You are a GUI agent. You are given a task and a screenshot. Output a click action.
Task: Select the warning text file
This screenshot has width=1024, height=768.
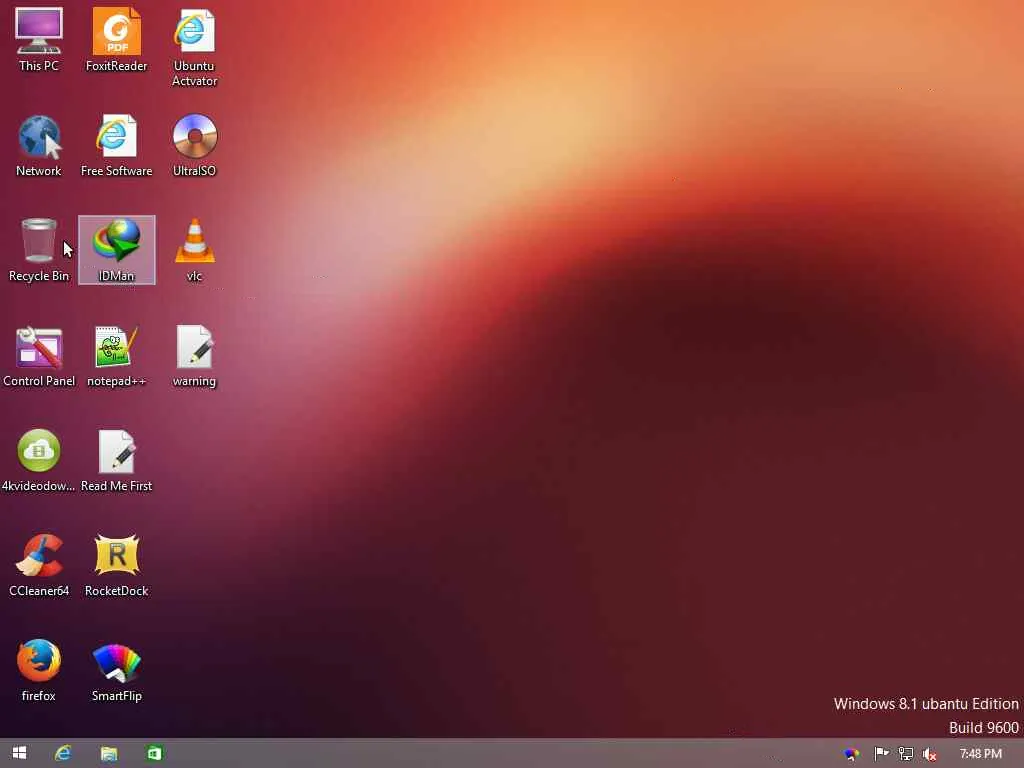tap(194, 356)
